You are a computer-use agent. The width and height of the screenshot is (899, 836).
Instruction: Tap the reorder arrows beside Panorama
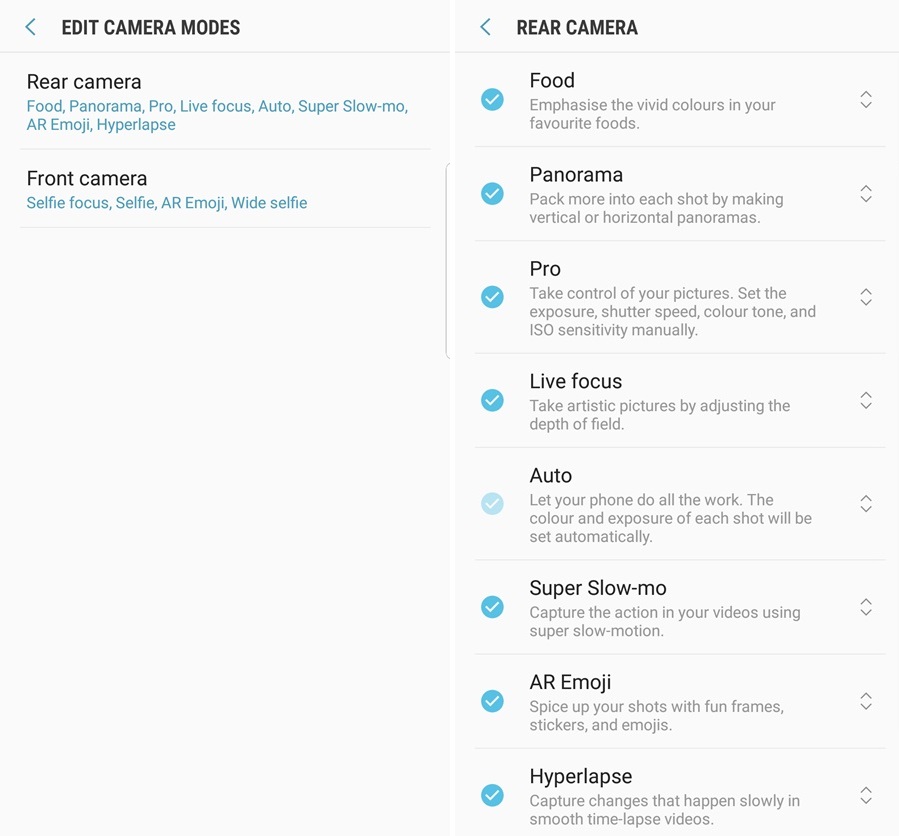(x=866, y=194)
